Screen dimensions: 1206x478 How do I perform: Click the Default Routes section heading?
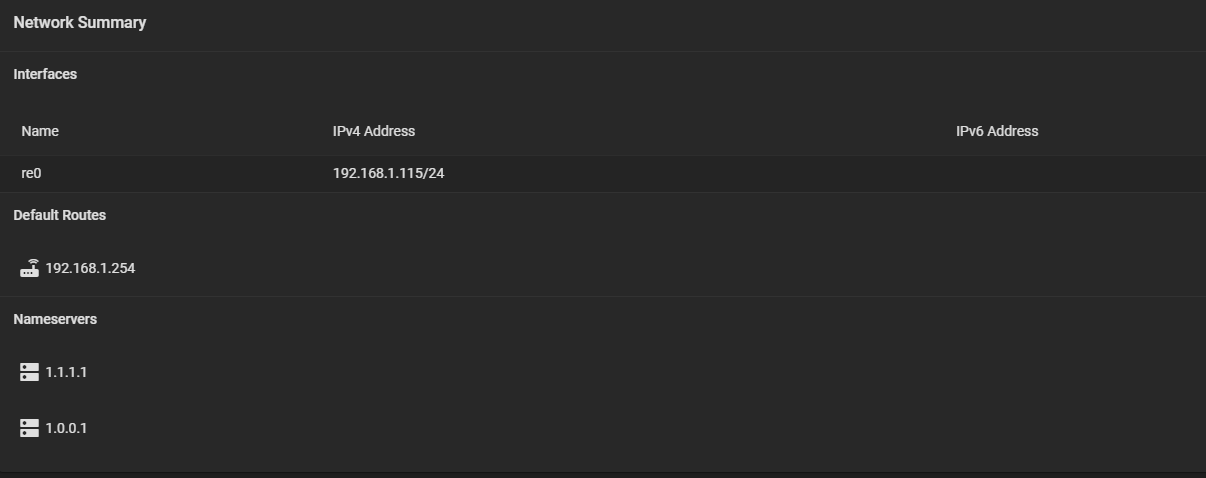click(60, 215)
